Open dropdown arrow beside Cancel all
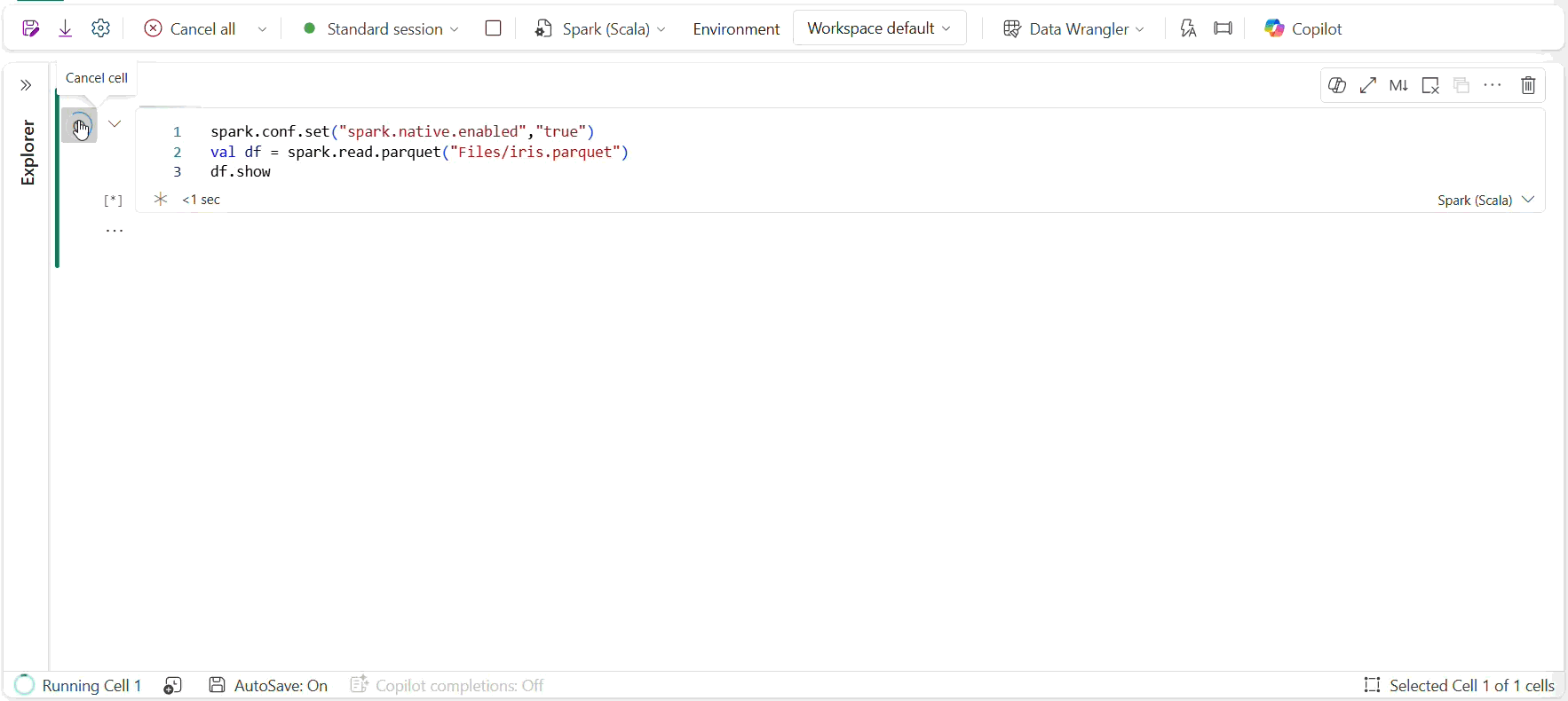The height and width of the screenshot is (701, 1568). click(262, 29)
